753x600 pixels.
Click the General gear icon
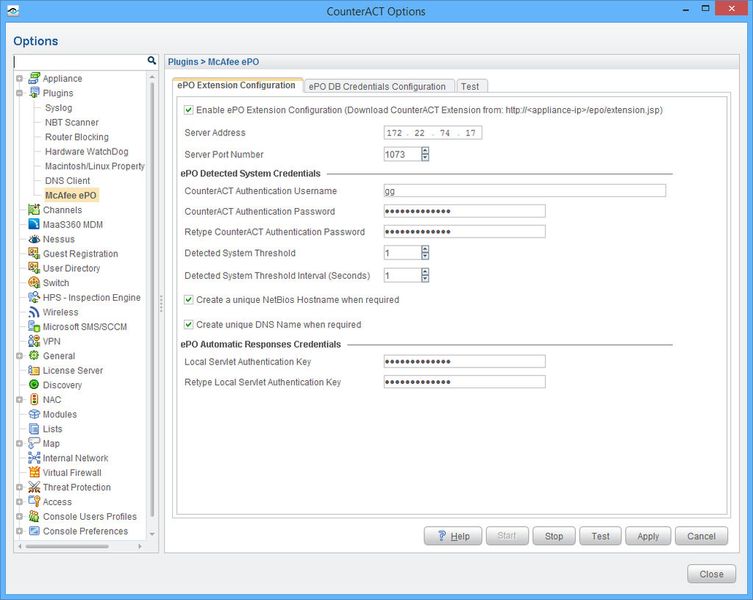(34, 355)
